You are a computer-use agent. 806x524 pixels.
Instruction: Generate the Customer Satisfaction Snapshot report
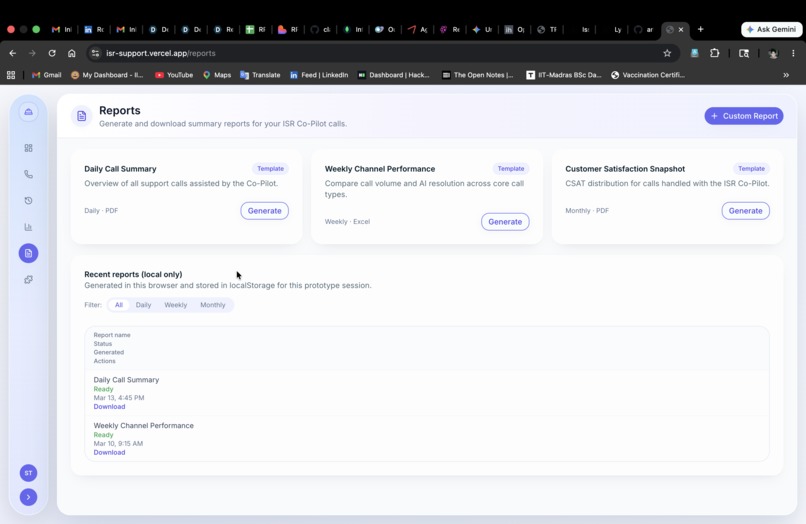coord(745,211)
